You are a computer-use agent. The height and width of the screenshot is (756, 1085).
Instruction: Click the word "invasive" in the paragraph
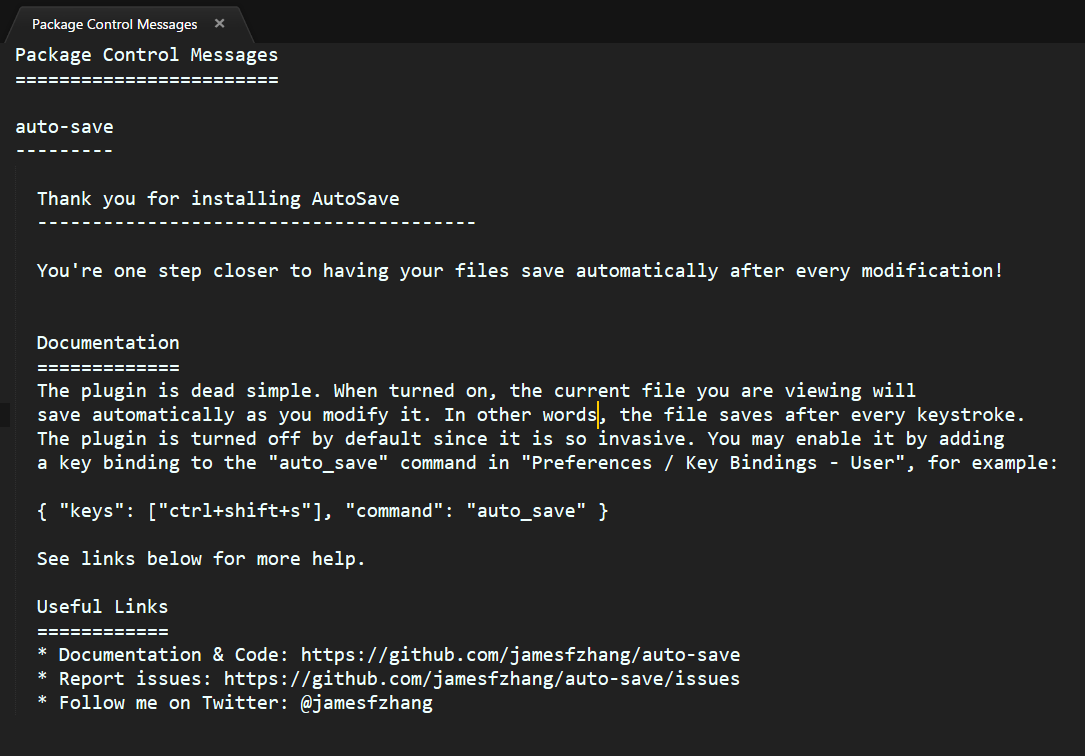coord(641,439)
